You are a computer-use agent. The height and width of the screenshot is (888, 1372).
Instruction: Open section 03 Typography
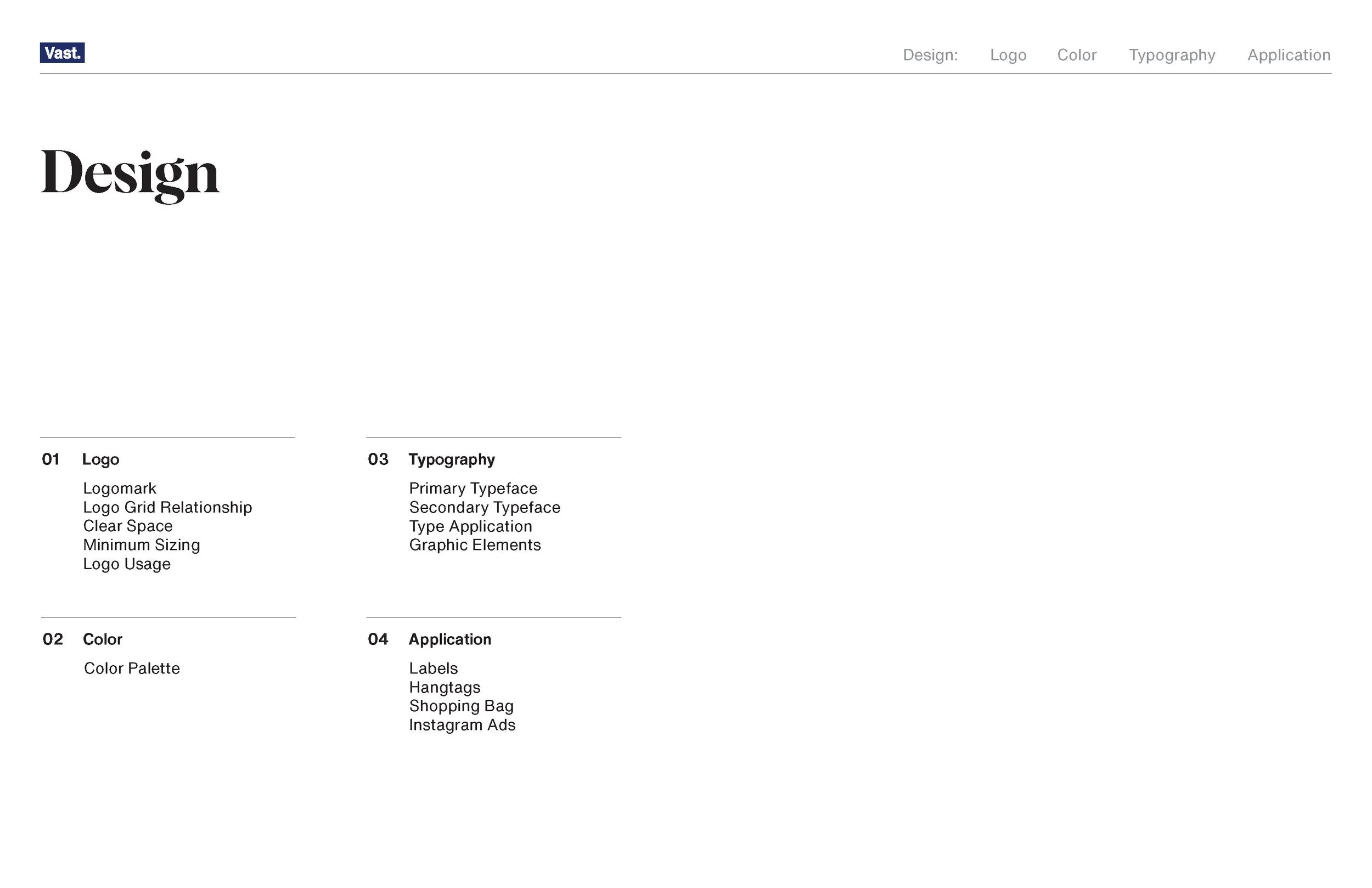pyautogui.click(x=452, y=459)
